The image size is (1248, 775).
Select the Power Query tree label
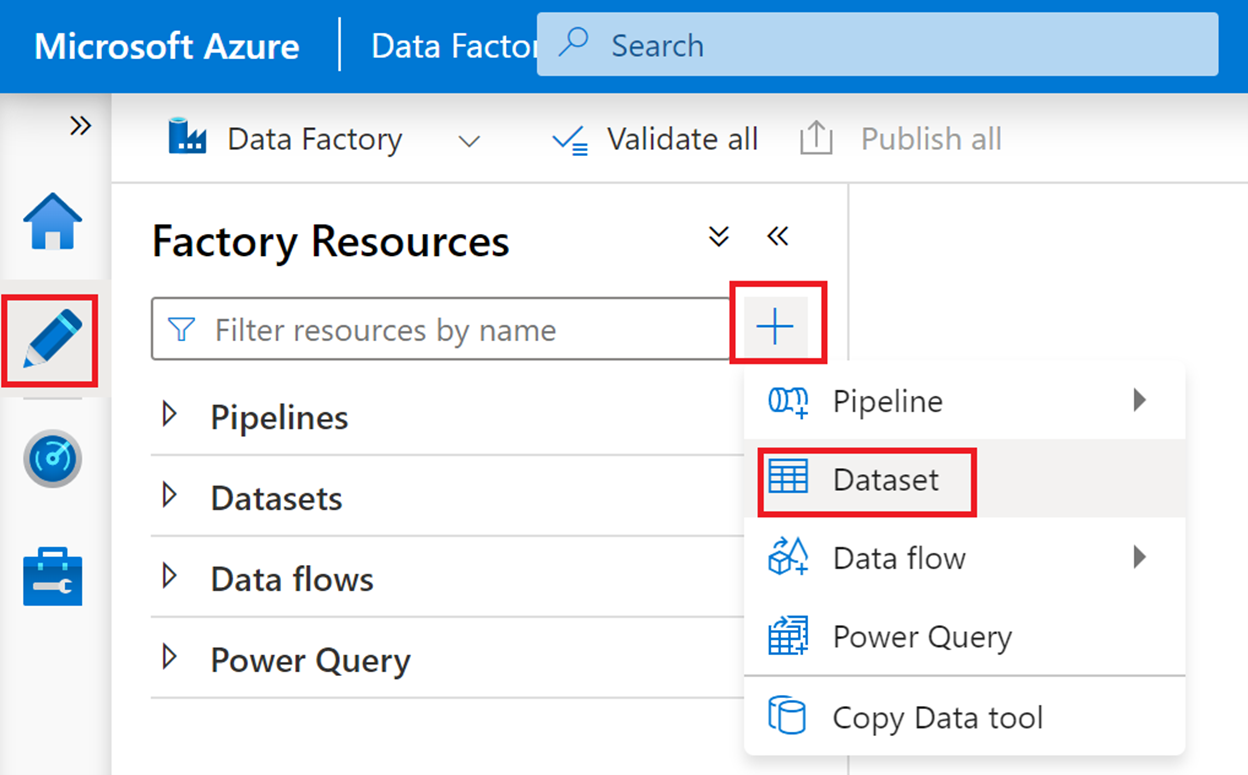point(310,661)
